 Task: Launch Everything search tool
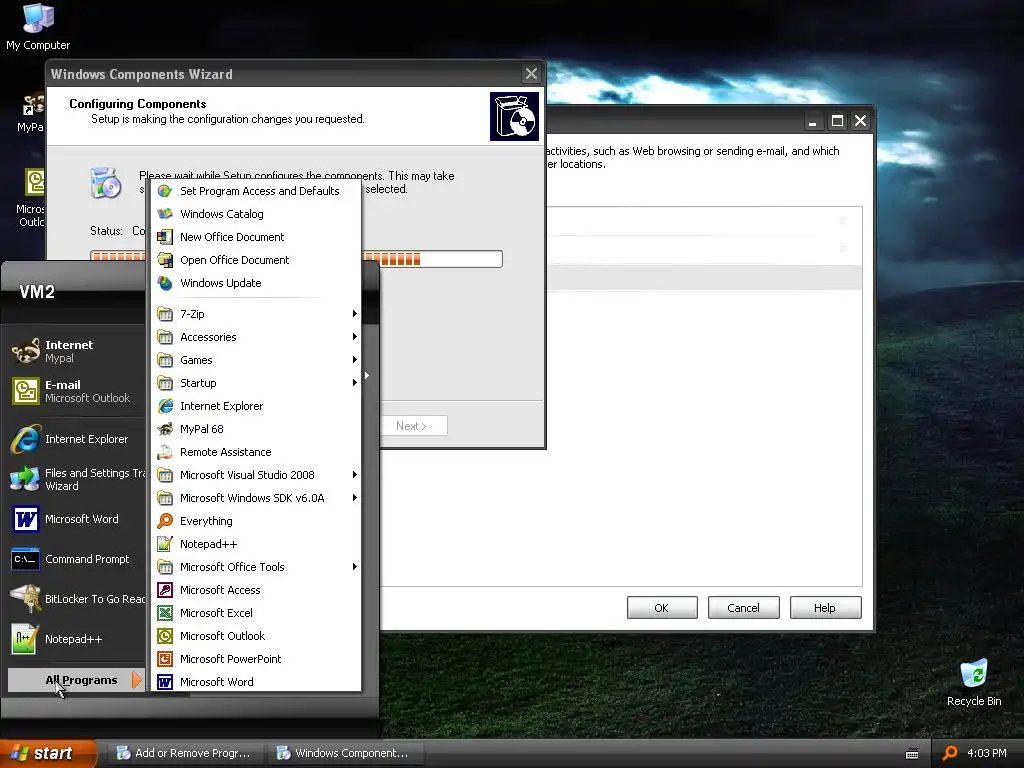[256, 520]
